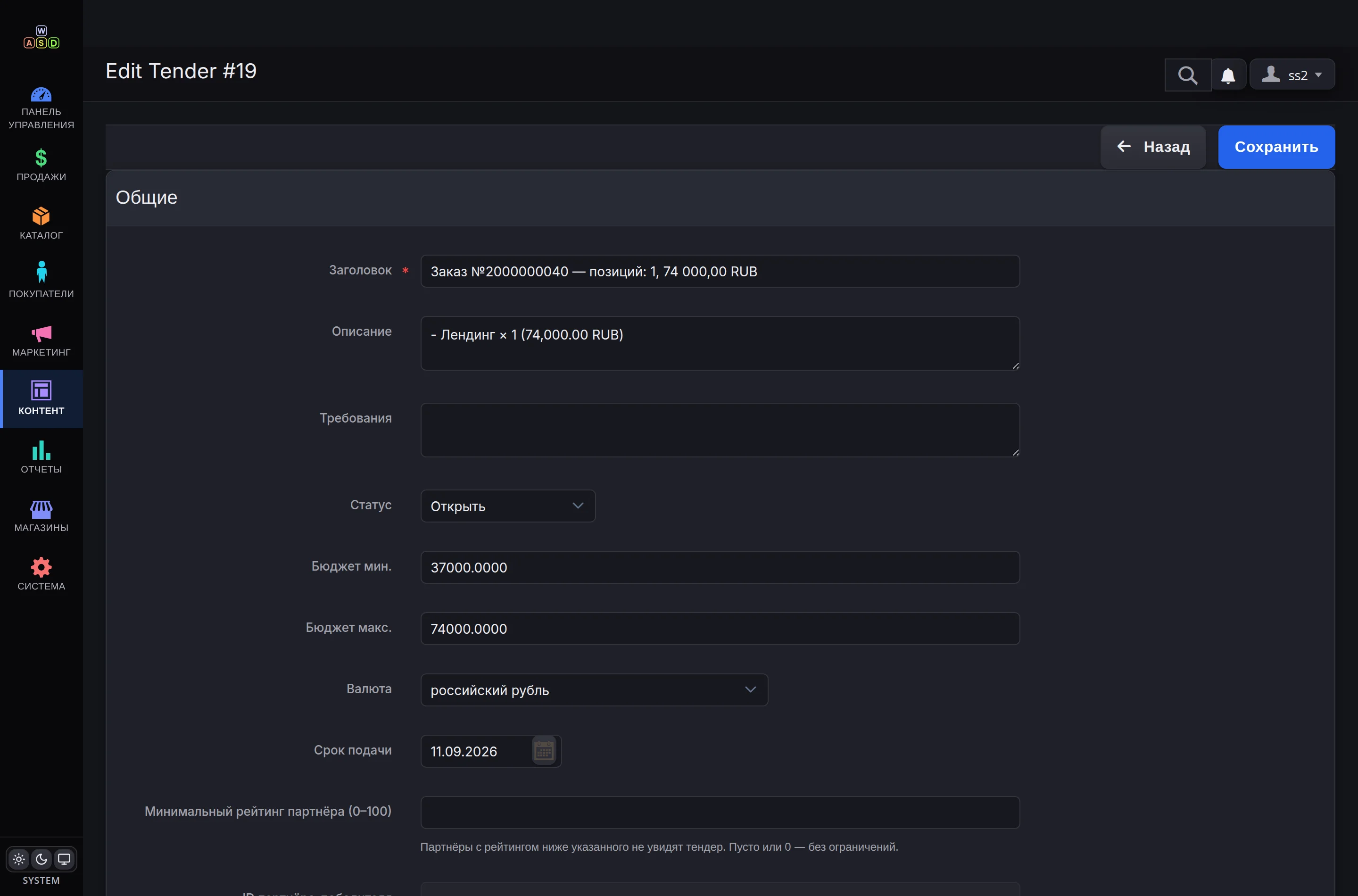
Task: Open the calendar picker for Срок подачи
Action: pyautogui.click(x=544, y=751)
